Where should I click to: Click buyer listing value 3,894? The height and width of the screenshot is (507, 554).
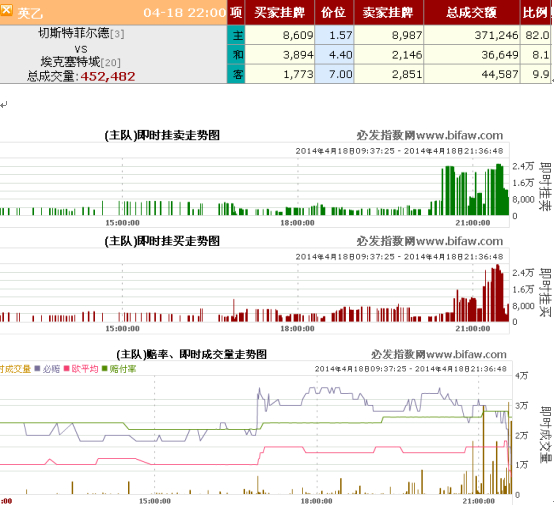tap(298, 55)
